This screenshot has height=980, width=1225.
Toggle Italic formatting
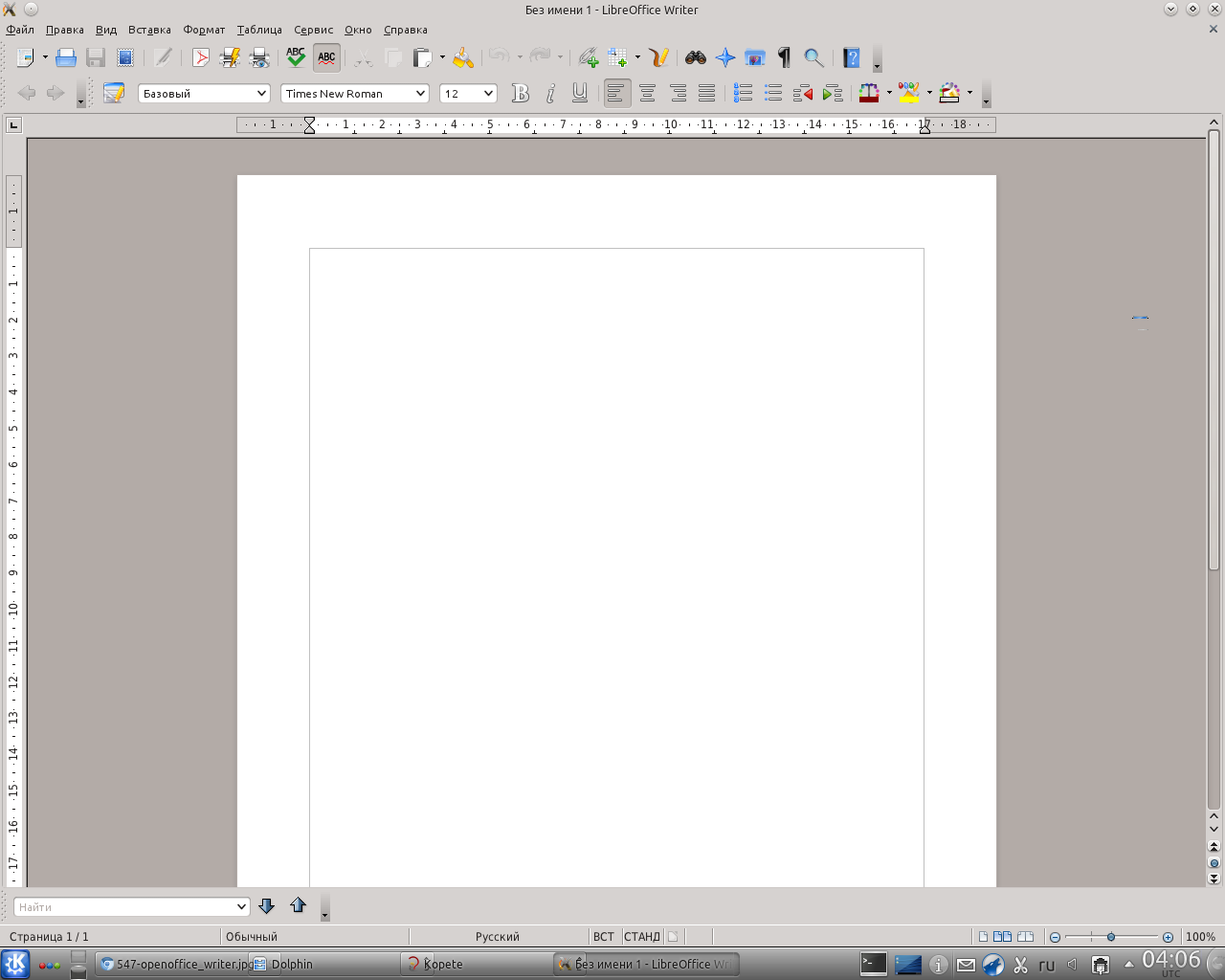[x=550, y=93]
